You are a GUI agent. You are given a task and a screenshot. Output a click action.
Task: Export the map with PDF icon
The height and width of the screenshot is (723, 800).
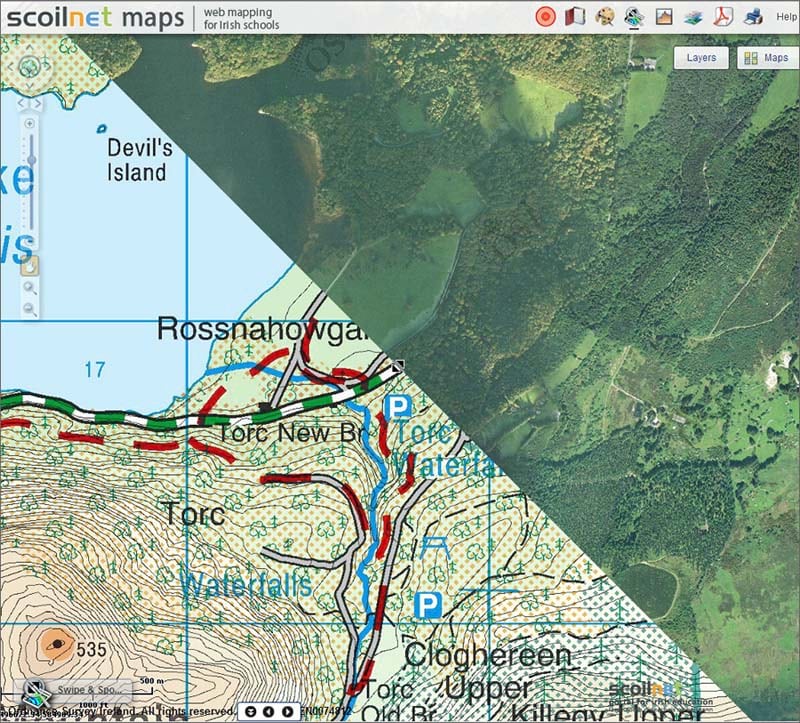pyautogui.click(x=723, y=17)
